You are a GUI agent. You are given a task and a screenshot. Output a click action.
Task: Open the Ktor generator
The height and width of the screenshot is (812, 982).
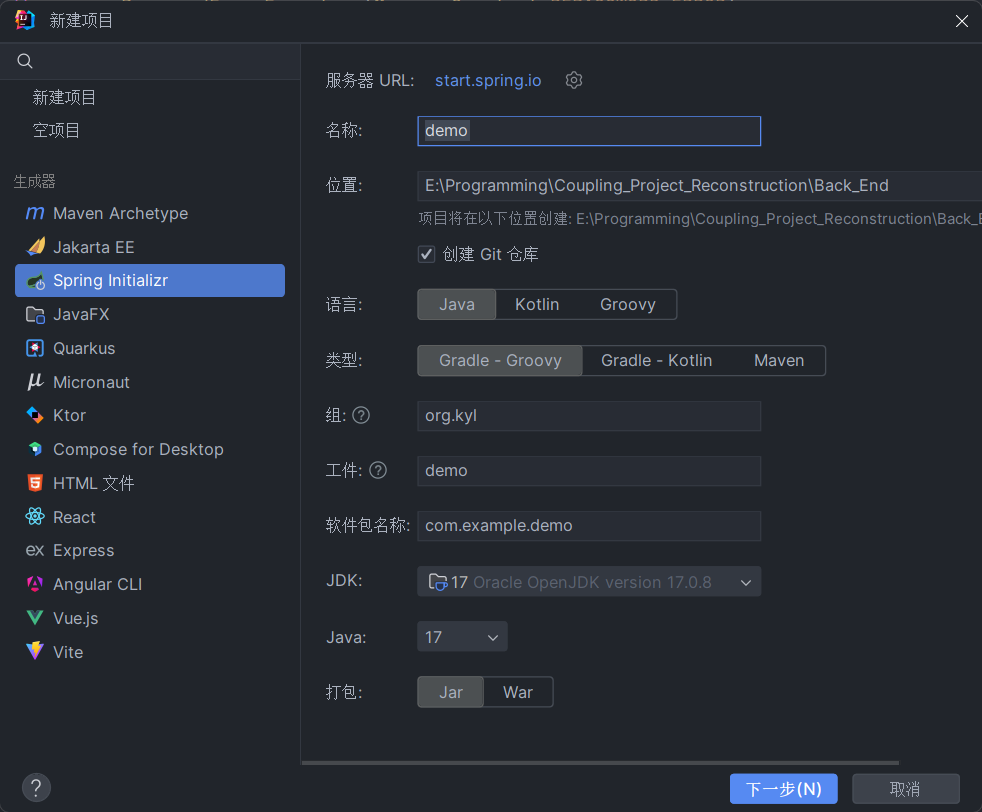(x=69, y=415)
